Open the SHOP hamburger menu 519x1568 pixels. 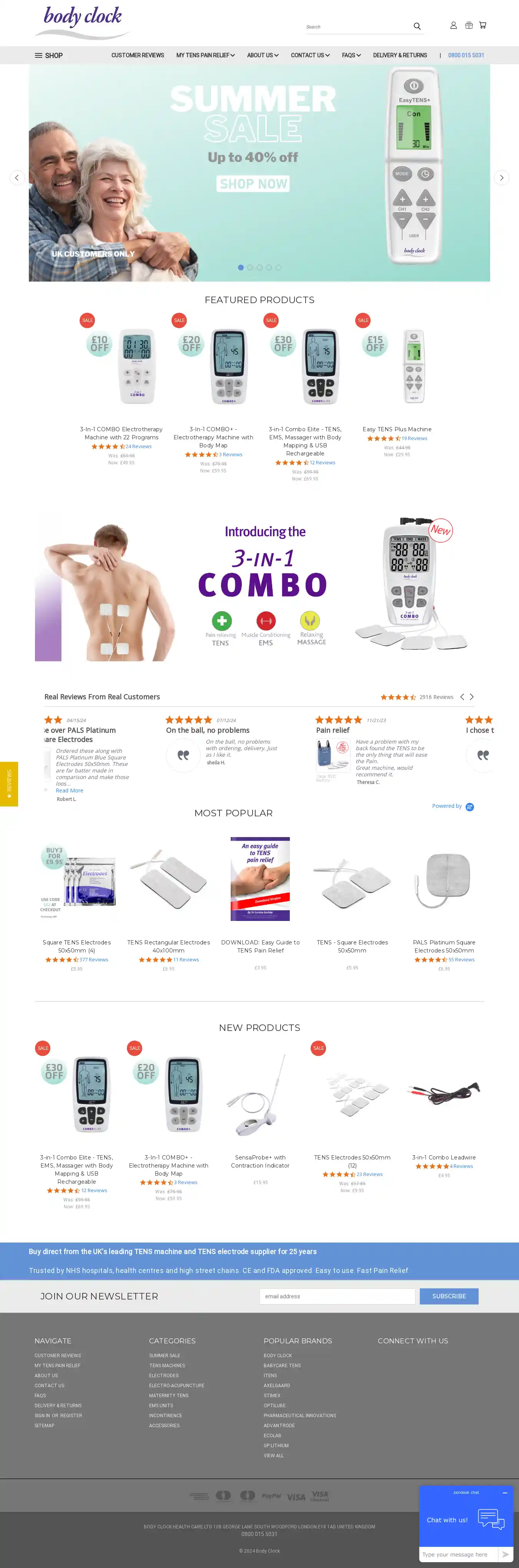(49, 55)
